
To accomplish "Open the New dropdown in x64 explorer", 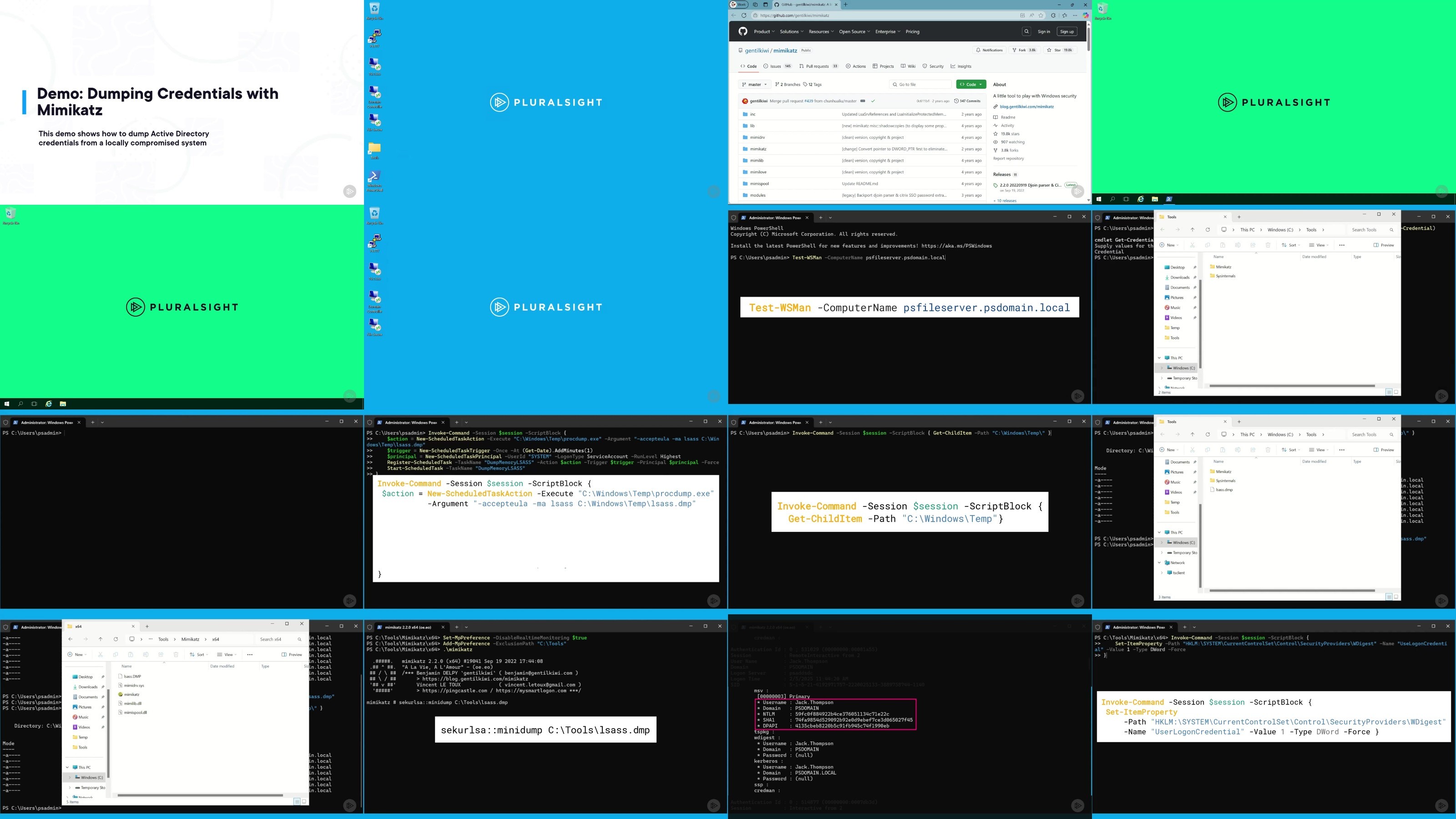I will (x=77, y=655).
